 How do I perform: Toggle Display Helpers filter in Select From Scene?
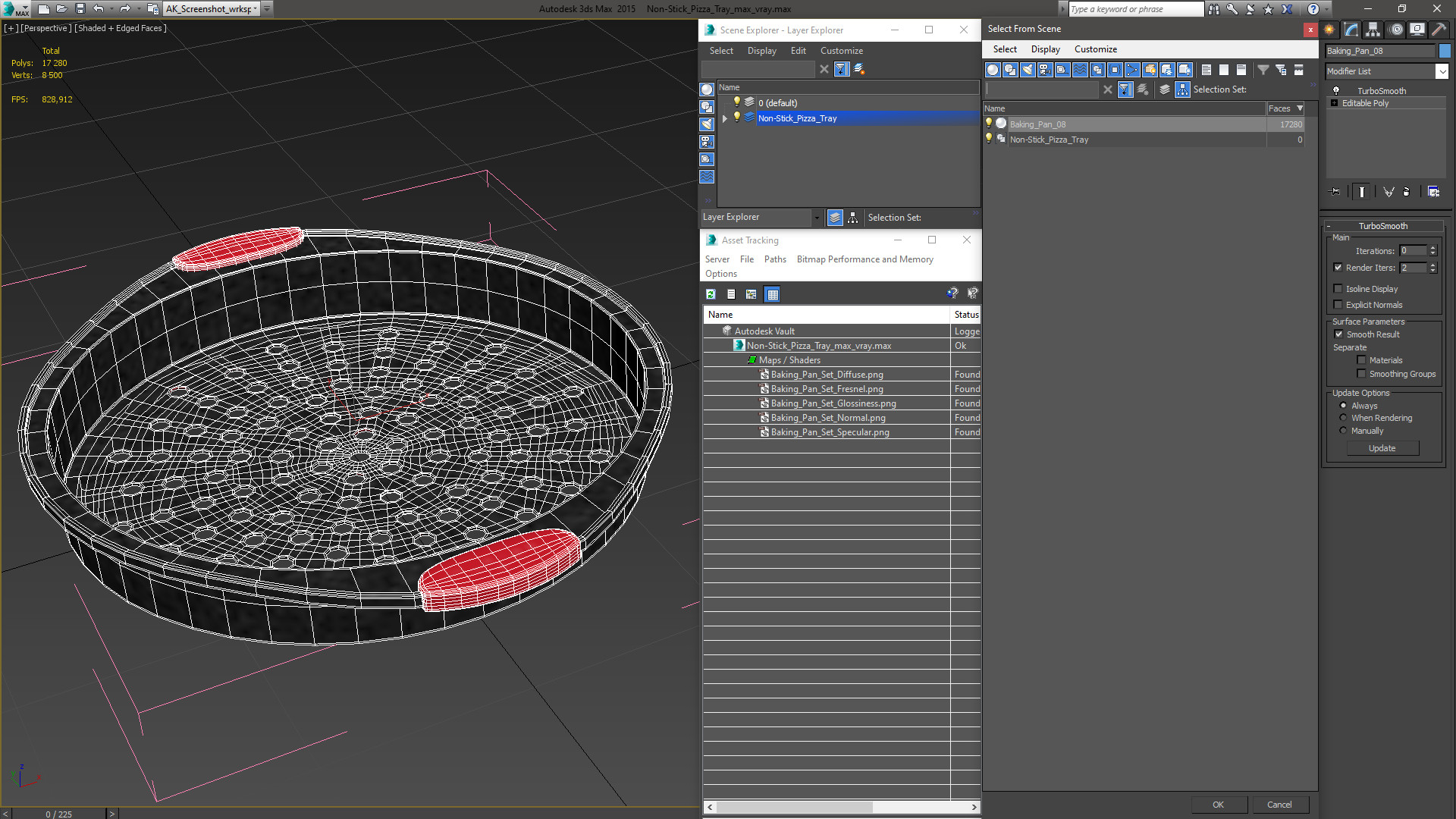click(1062, 70)
